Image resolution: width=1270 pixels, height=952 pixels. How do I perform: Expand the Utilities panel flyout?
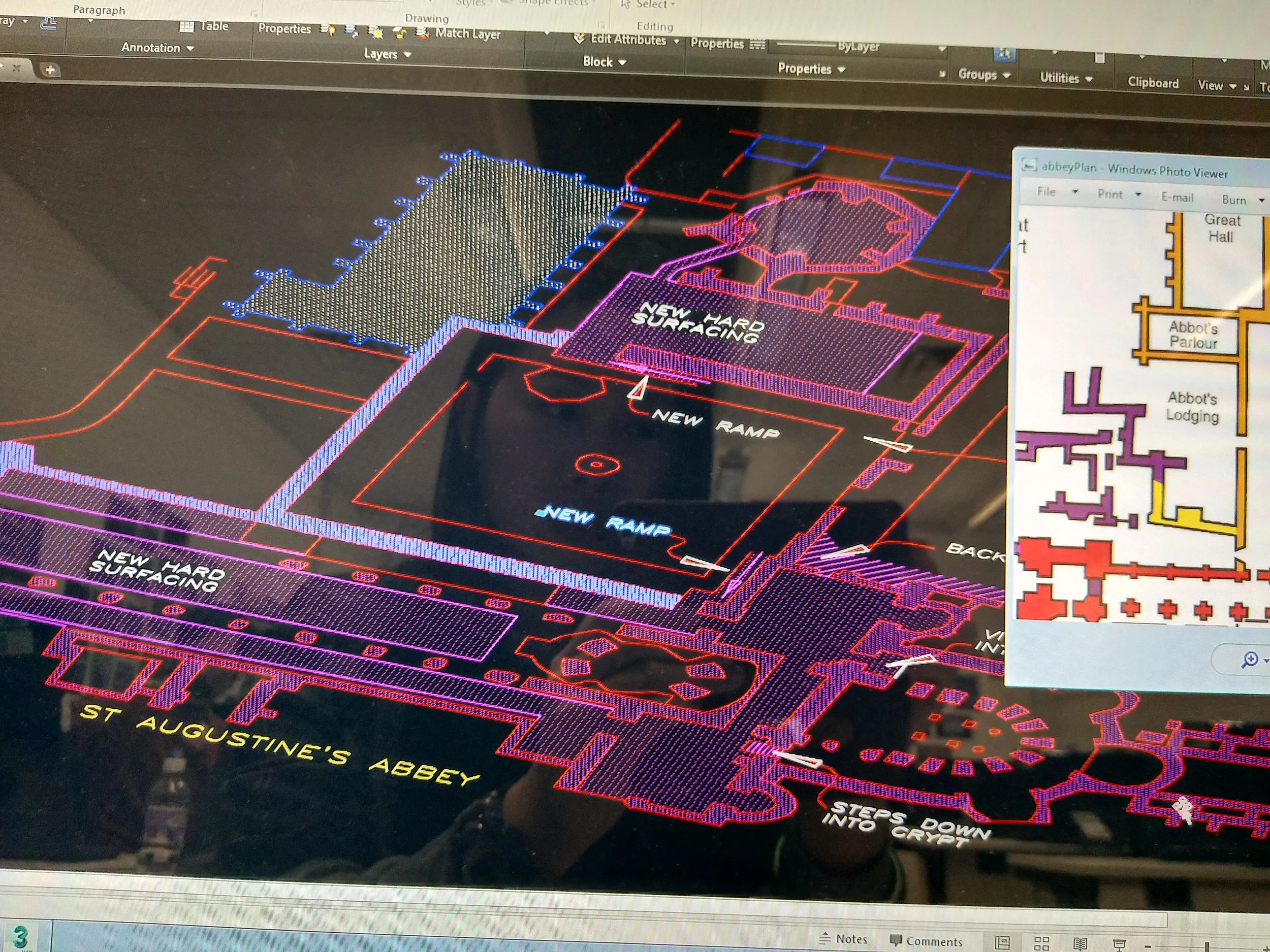1066,78
